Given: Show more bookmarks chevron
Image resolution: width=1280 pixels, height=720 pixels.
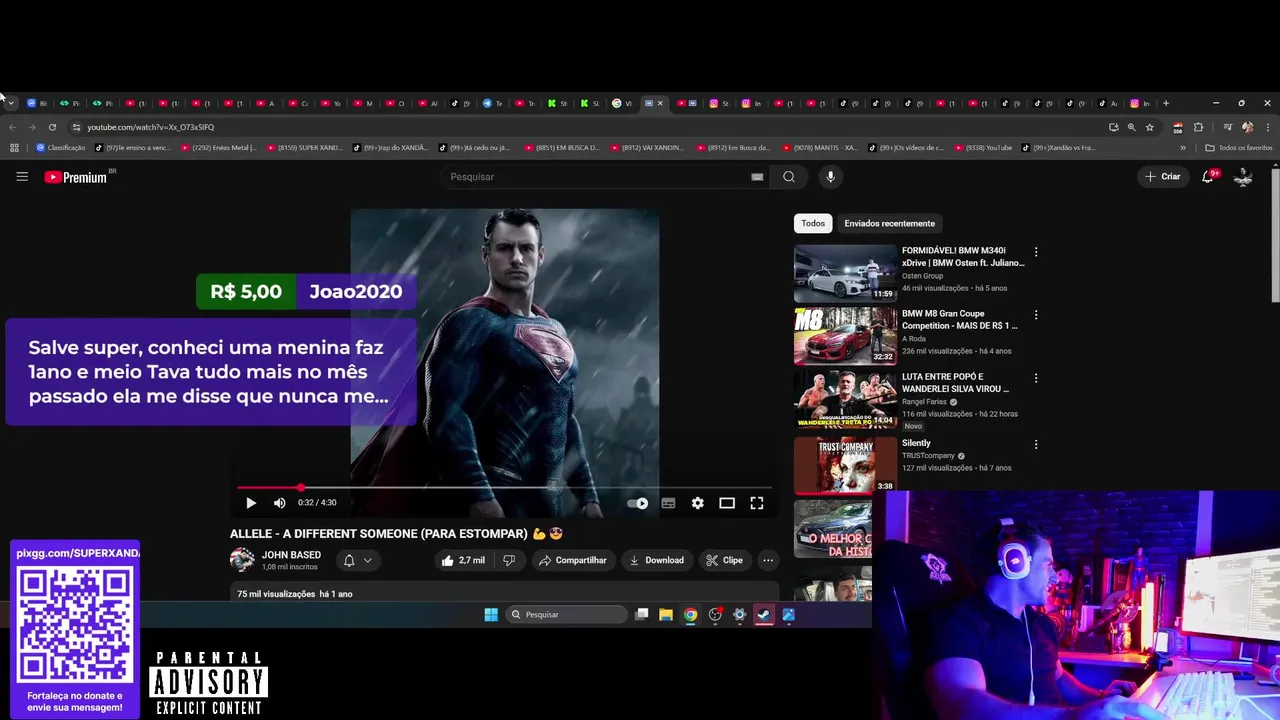Looking at the screenshot, I should 1183,148.
